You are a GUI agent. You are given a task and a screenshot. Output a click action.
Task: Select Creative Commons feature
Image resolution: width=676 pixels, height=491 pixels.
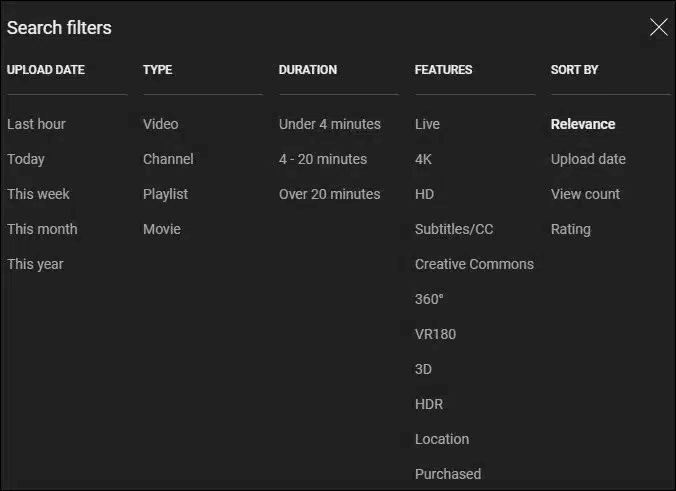coord(474,264)
